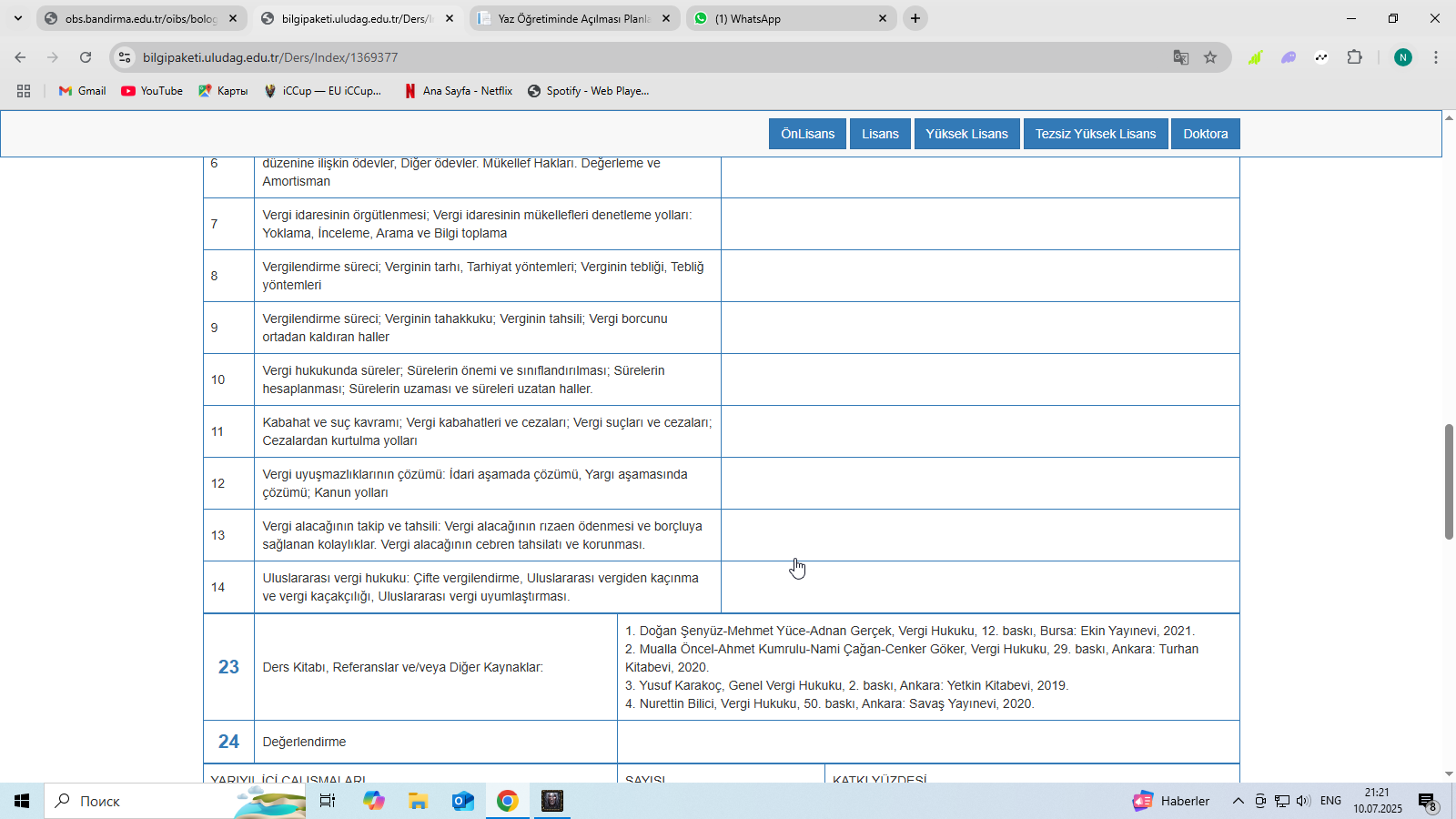Open the YouTube bookmark
1456x819 pixels.
tap(152, 91)
